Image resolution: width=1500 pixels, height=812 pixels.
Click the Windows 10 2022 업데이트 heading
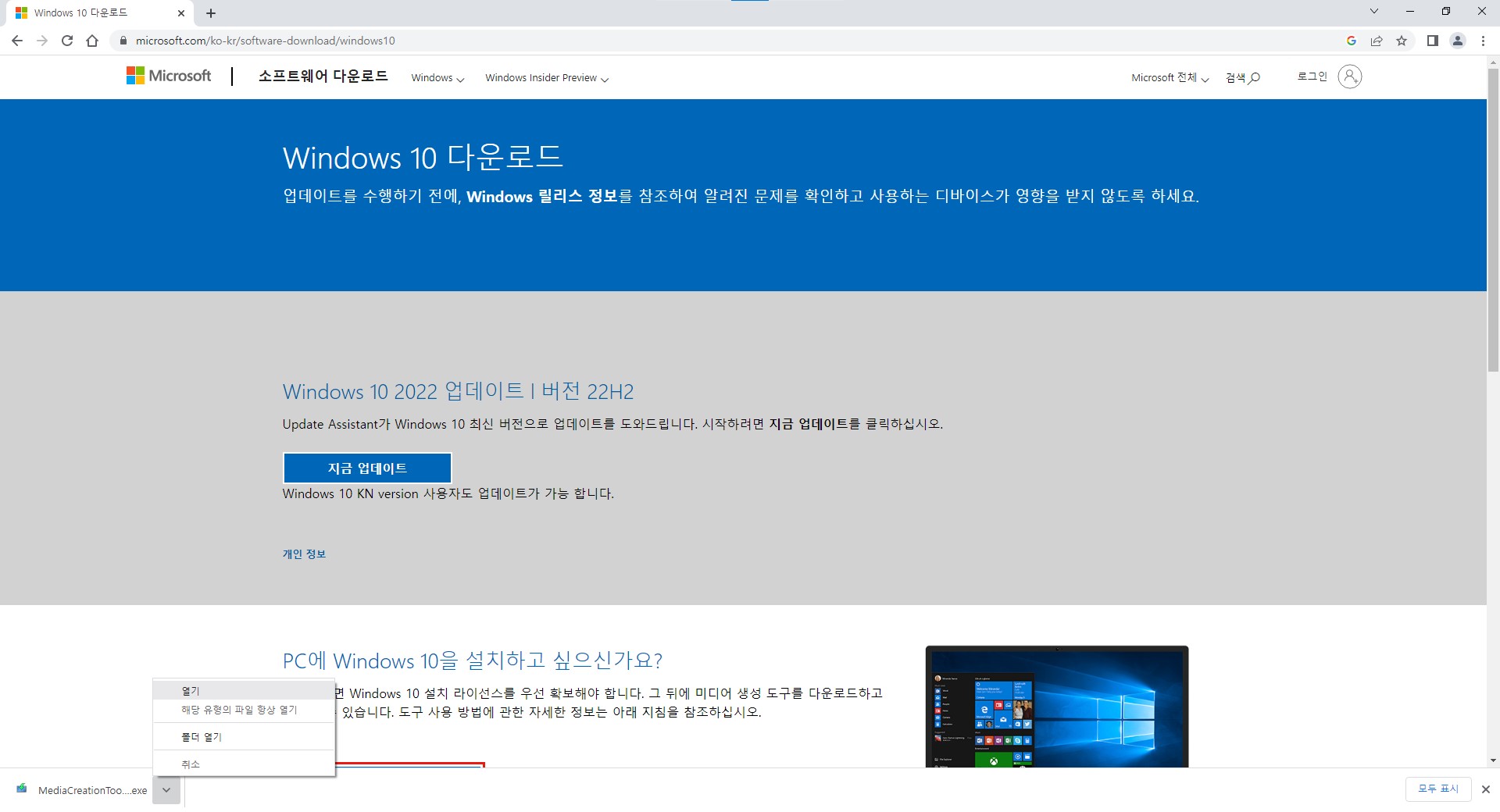(459, 391)
